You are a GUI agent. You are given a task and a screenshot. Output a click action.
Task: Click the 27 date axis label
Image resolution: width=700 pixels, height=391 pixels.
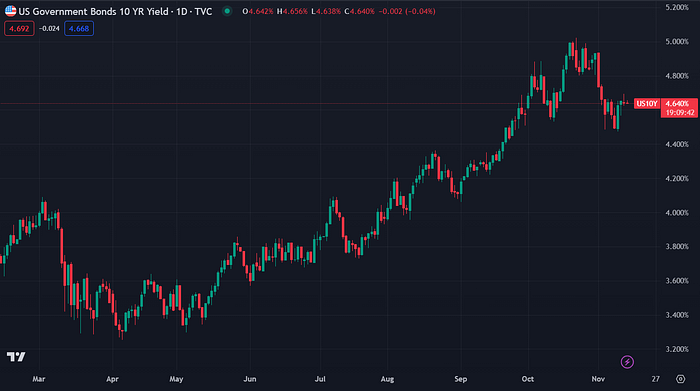point(655,379)
